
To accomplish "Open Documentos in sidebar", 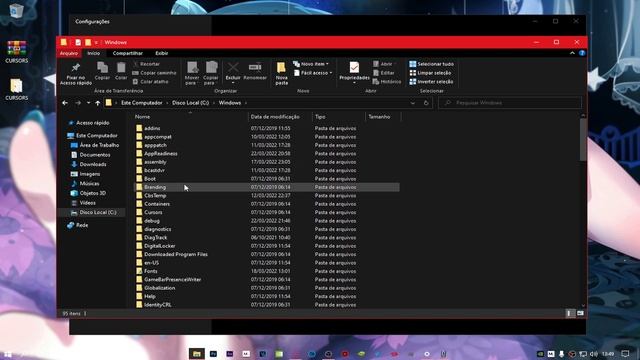I will [91, 155].
